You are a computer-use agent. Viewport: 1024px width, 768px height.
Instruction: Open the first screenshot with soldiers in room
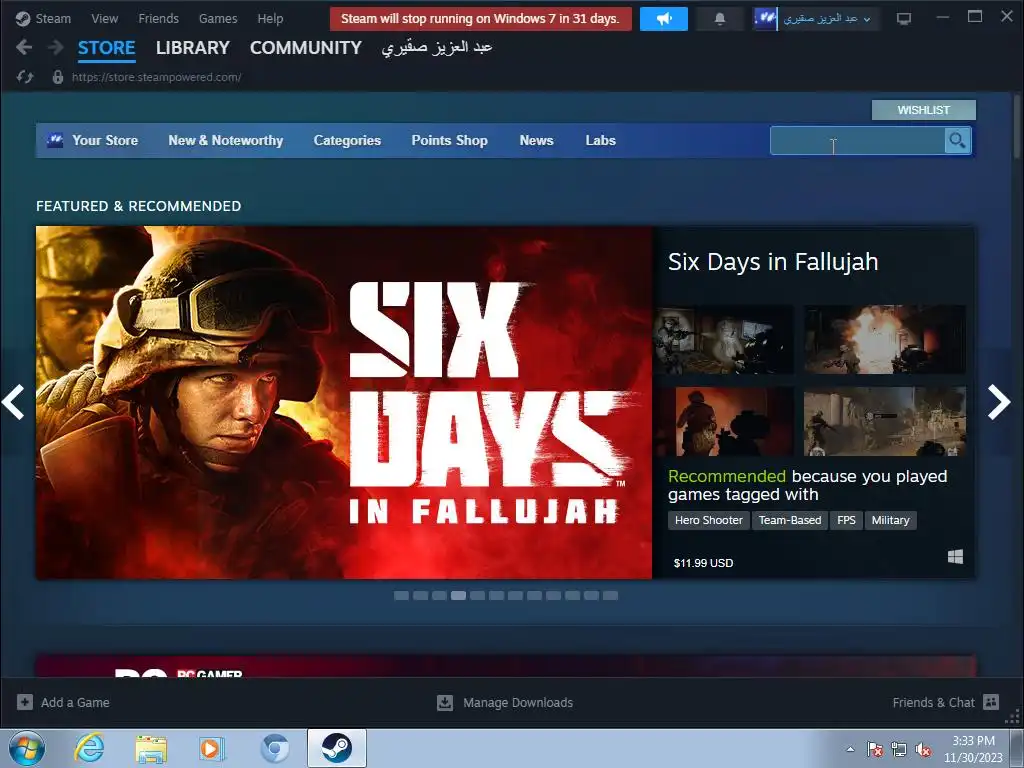(x=725, y=339)
